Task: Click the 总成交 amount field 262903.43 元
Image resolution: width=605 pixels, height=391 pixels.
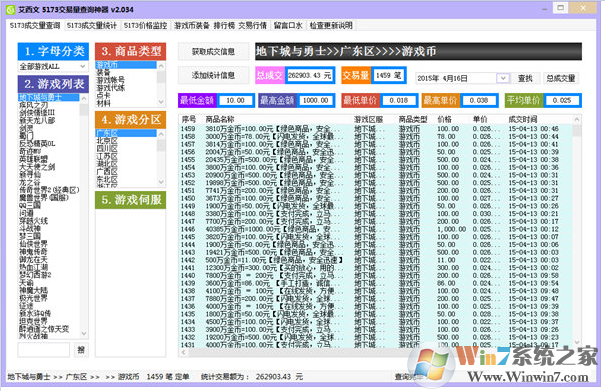Action: (x=309, y=75)
